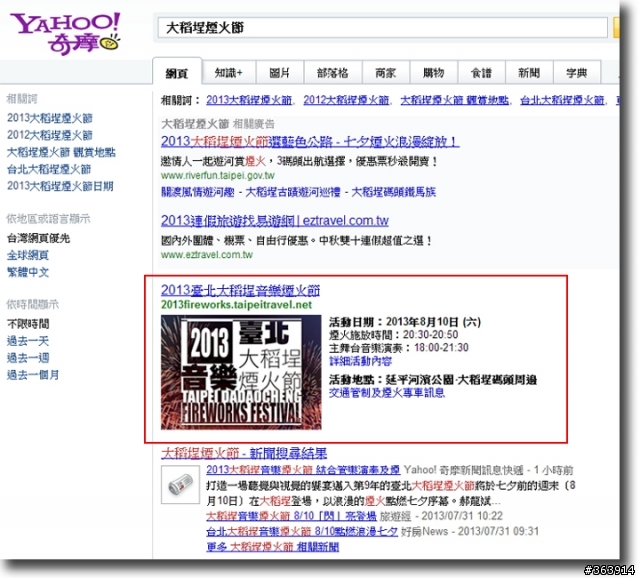Select the 網頁 tab
This screenshot has height=578, width=640.
177,73
